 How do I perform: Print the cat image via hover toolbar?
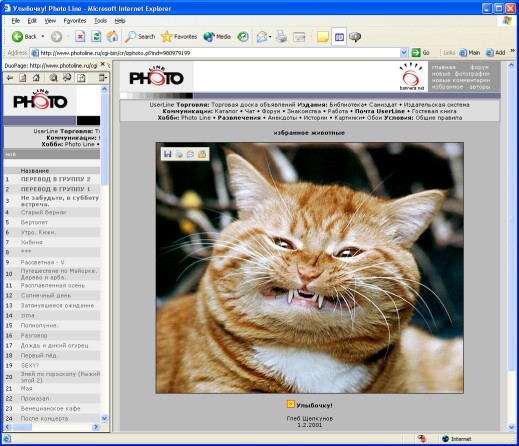(x=179, y=154)
